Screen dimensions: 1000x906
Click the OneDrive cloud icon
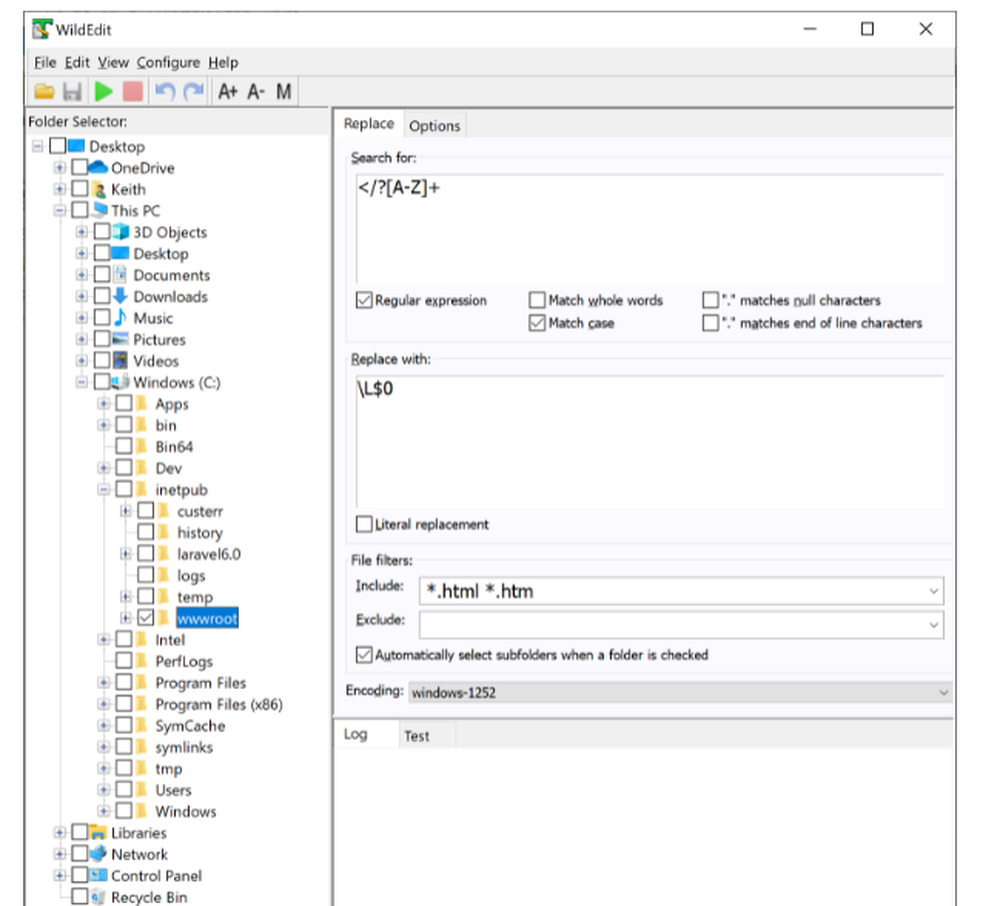click(x=98, y=168)
